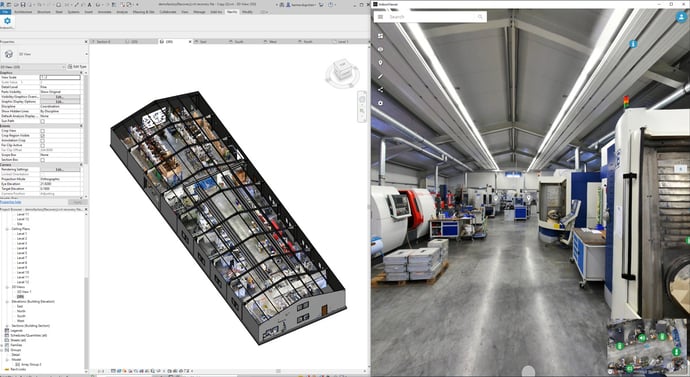Edit Visibility/Graphics Overrides
The height and width of the screenshot is (377, 690).
point(60,97)
